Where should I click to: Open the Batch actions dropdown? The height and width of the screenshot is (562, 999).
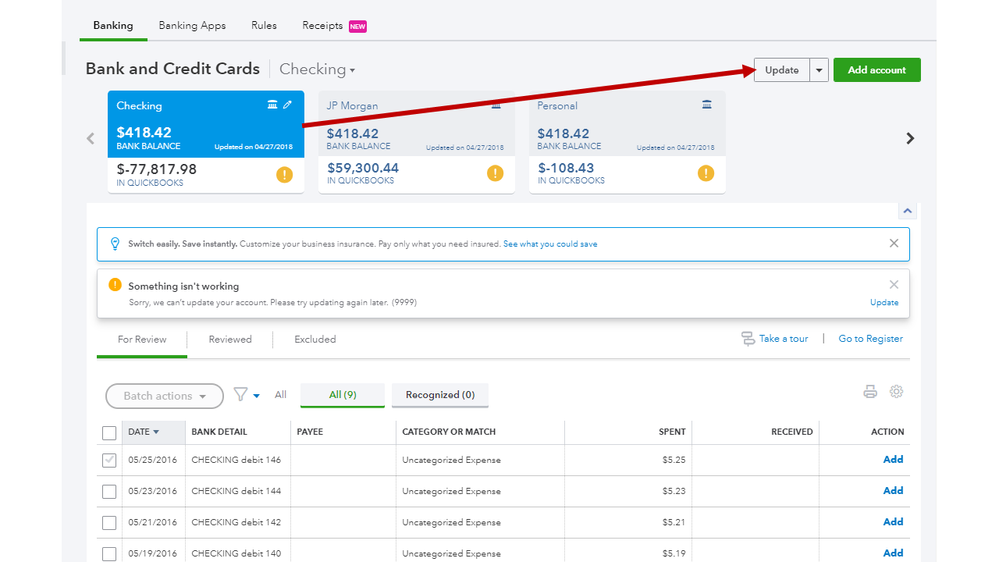pyautogui.click(x=164, y=396)
